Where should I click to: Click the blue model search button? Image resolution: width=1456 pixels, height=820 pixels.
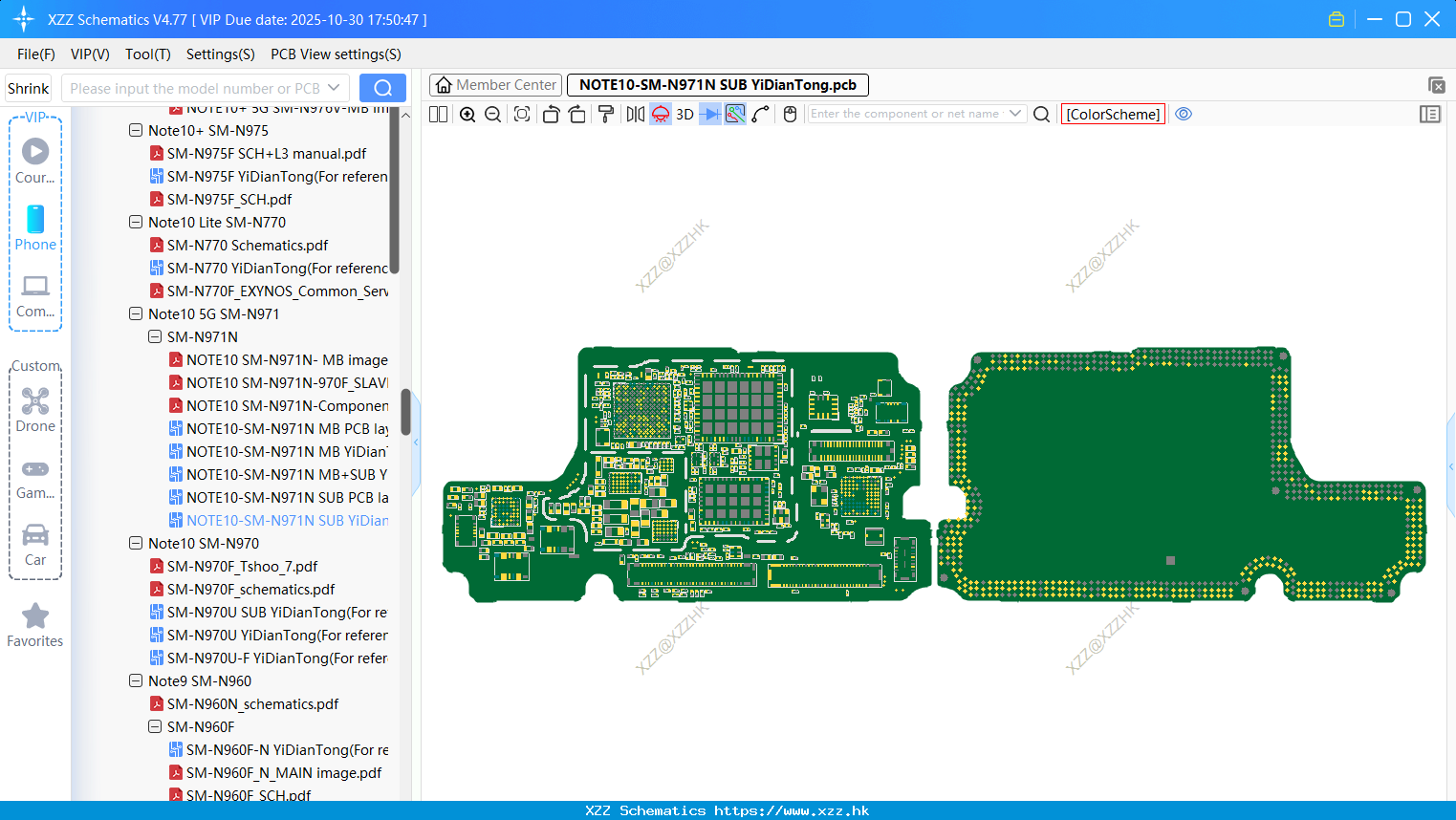coord(382,88)
